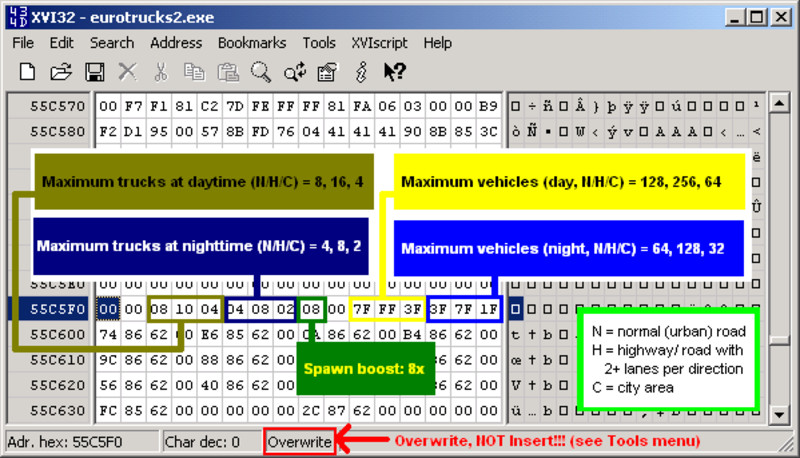
Task: Click the 'Adr. hex: 55C5F0' status field
Action: [82, 442]
